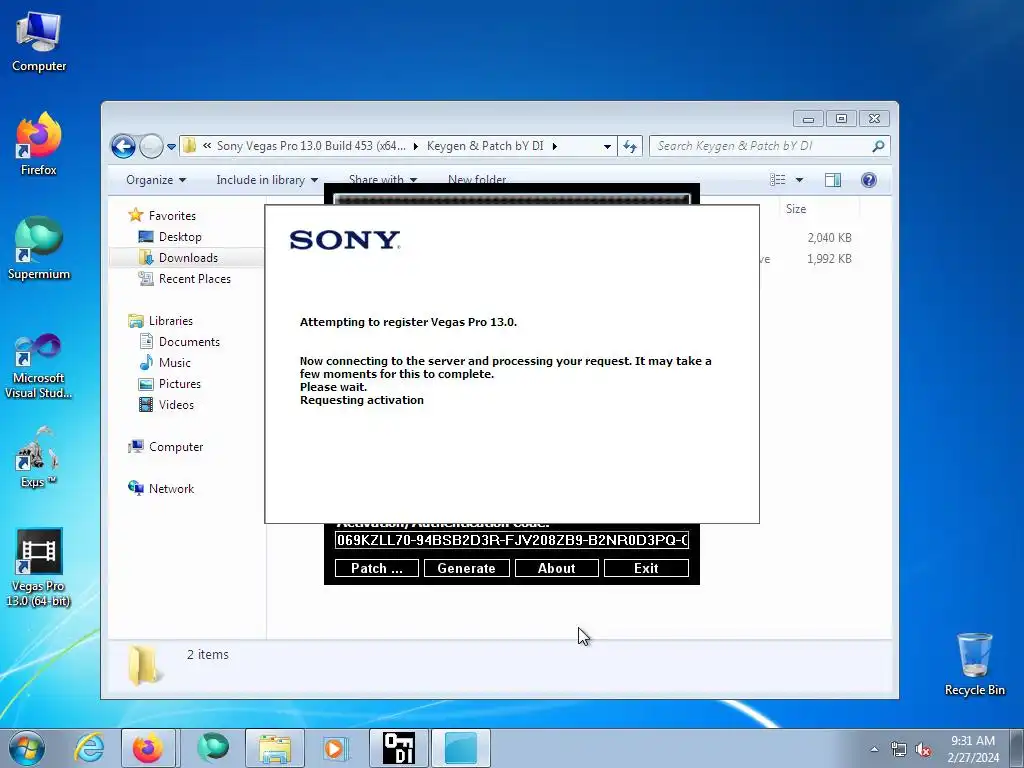Click the Exit button in keygen
The height and width of the screenshot is (768, 1024).
click(x=646, y=568)
